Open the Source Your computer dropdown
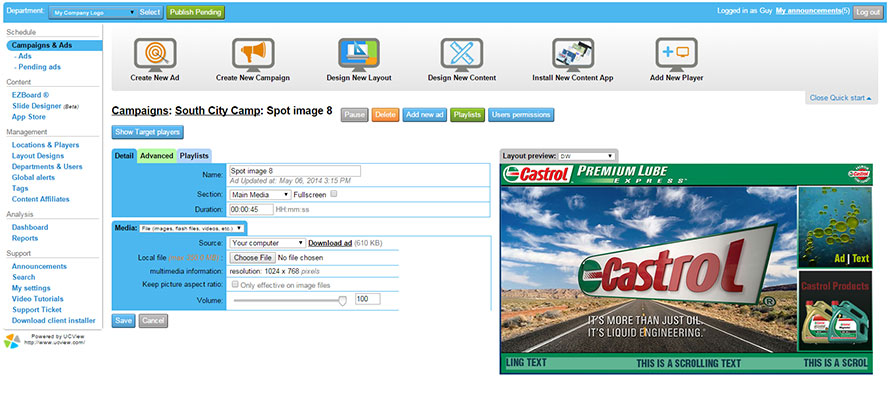The image size is (888, 400). point(267,242)
